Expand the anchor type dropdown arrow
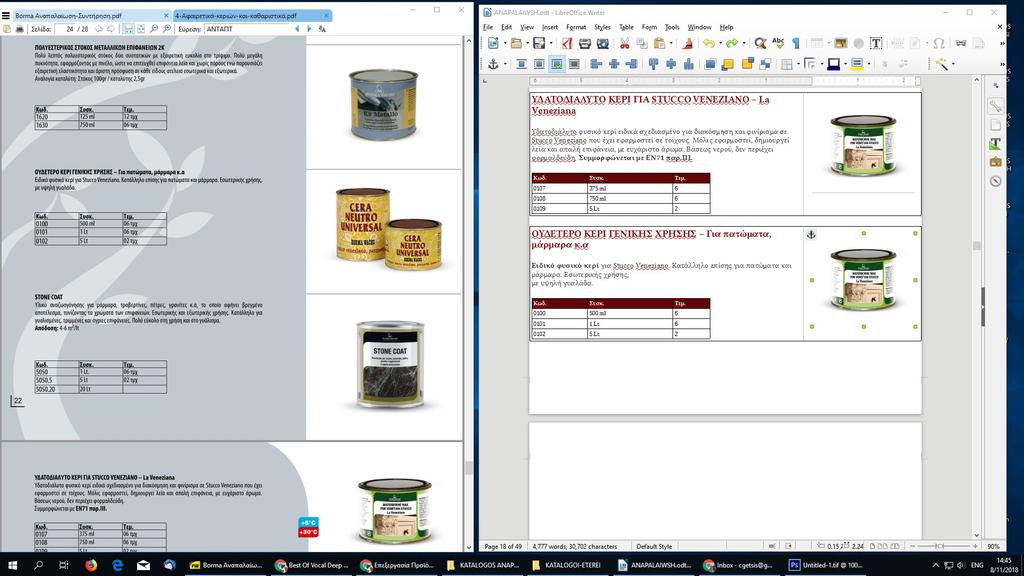This screenshot has height=576, width=1024. tap(505, 64)
